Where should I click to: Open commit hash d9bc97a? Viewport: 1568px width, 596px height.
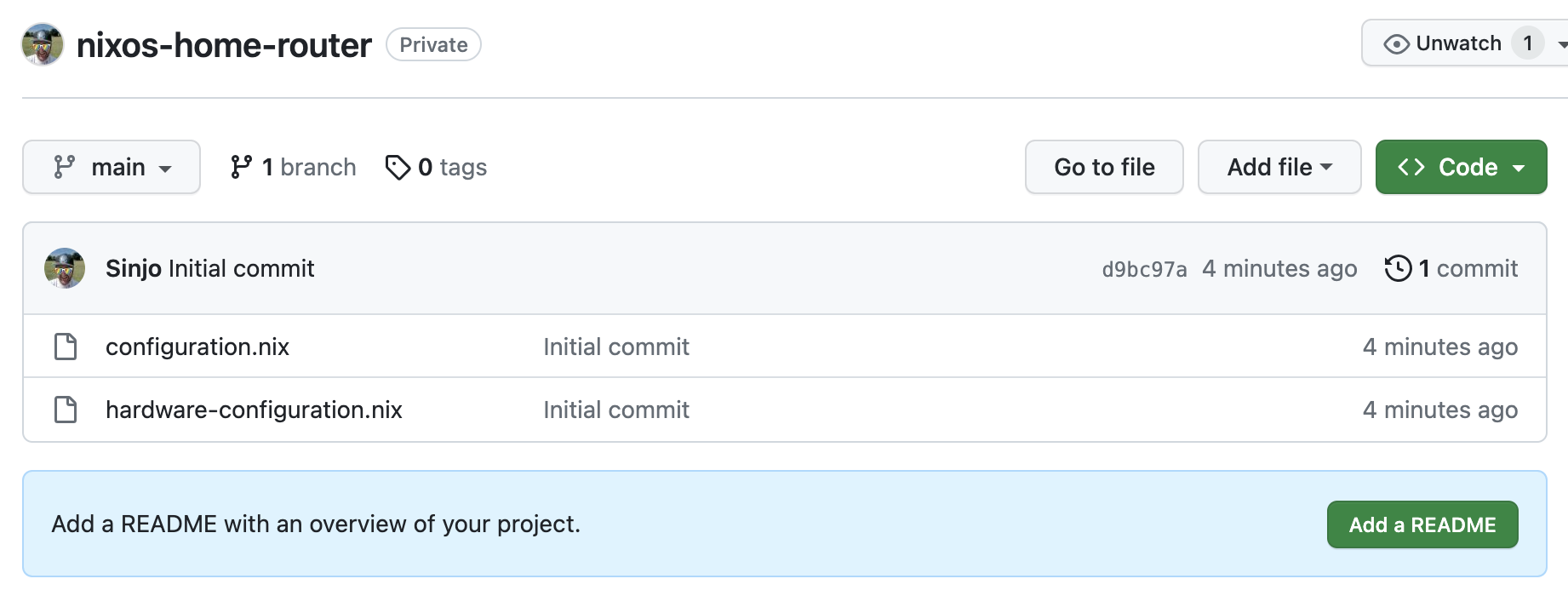pyautogui.click(x=1144, y=269)
